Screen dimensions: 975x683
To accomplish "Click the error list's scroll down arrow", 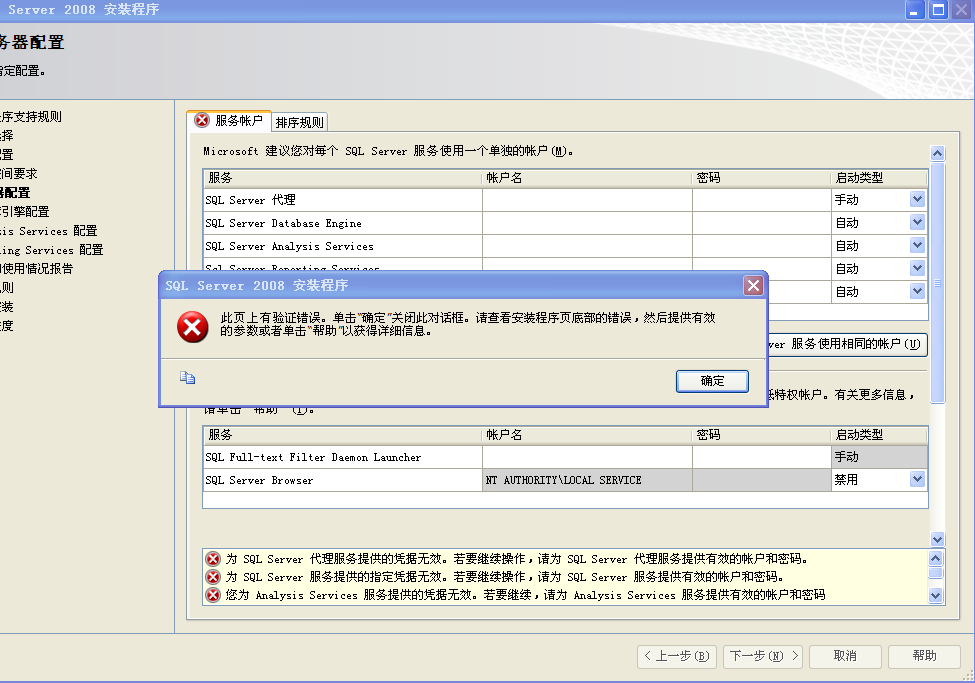I will (x=935, y=595).
